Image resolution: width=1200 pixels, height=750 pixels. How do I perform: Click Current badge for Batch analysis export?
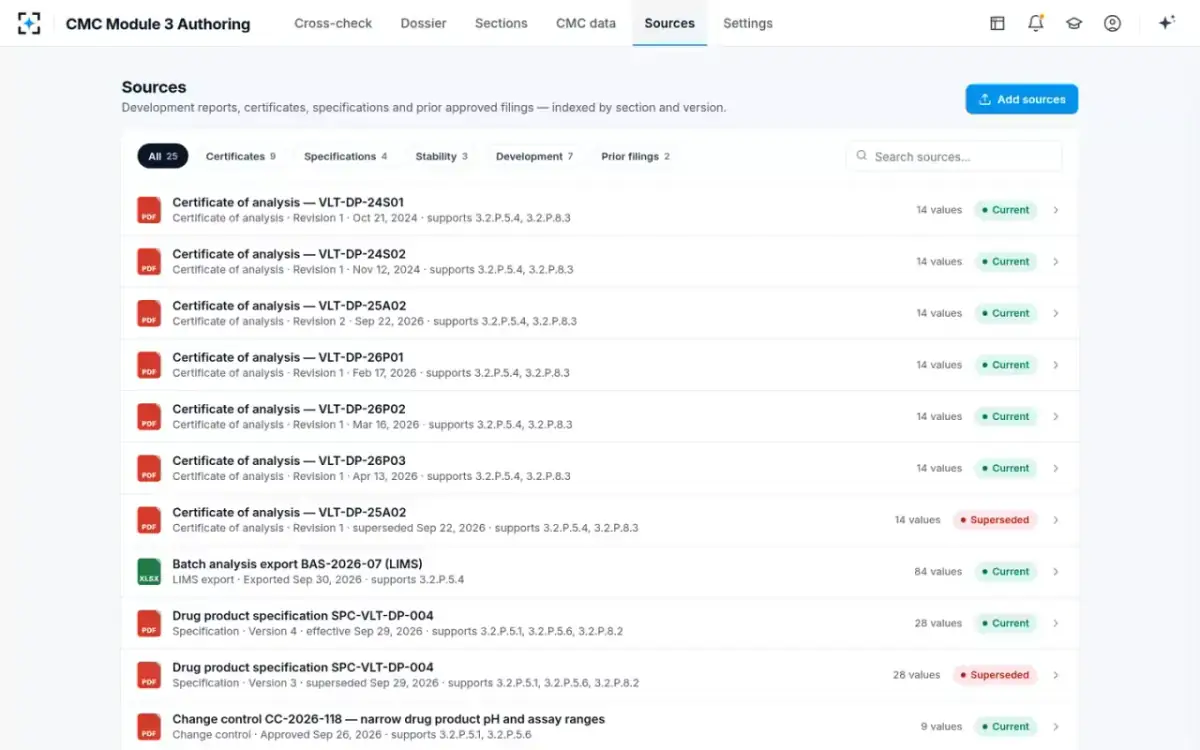1006,572
